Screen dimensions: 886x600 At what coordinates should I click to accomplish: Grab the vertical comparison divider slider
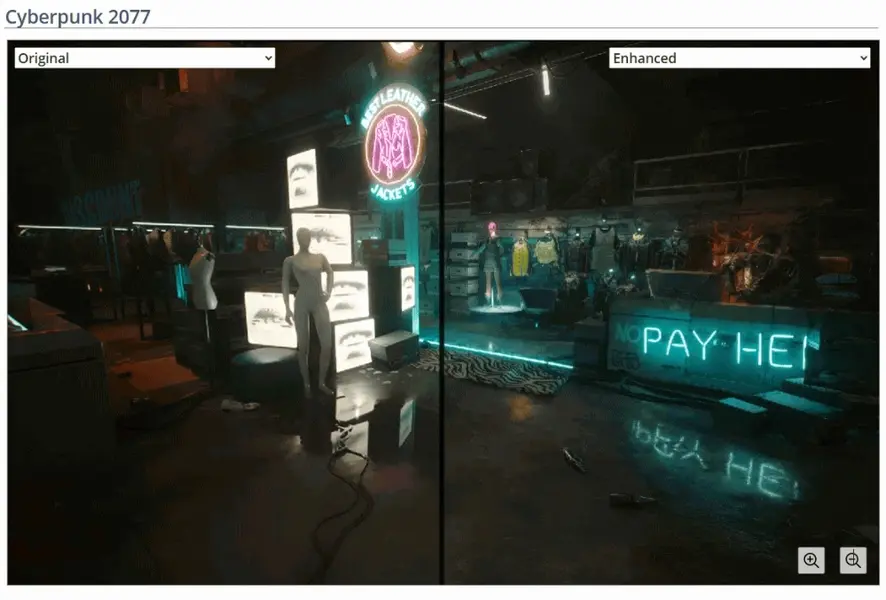(x=442, y=312)
